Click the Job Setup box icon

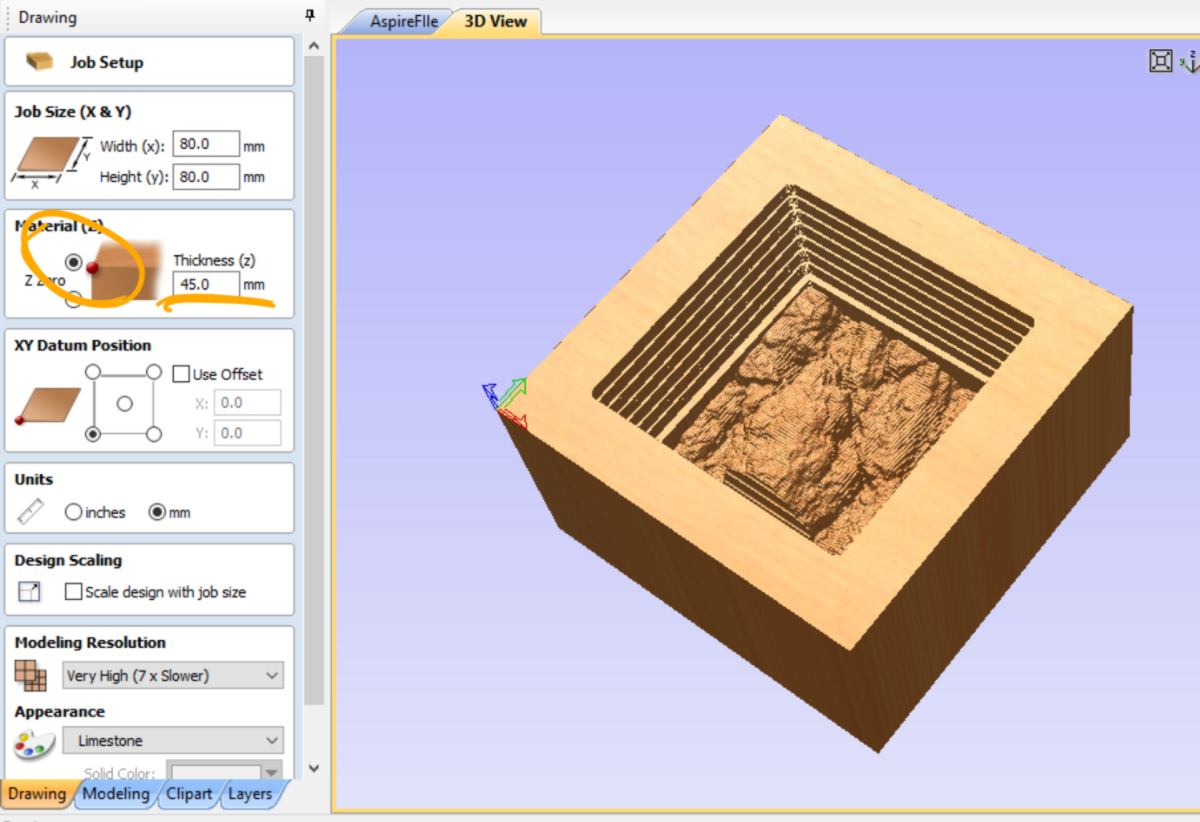click(40, 62)
